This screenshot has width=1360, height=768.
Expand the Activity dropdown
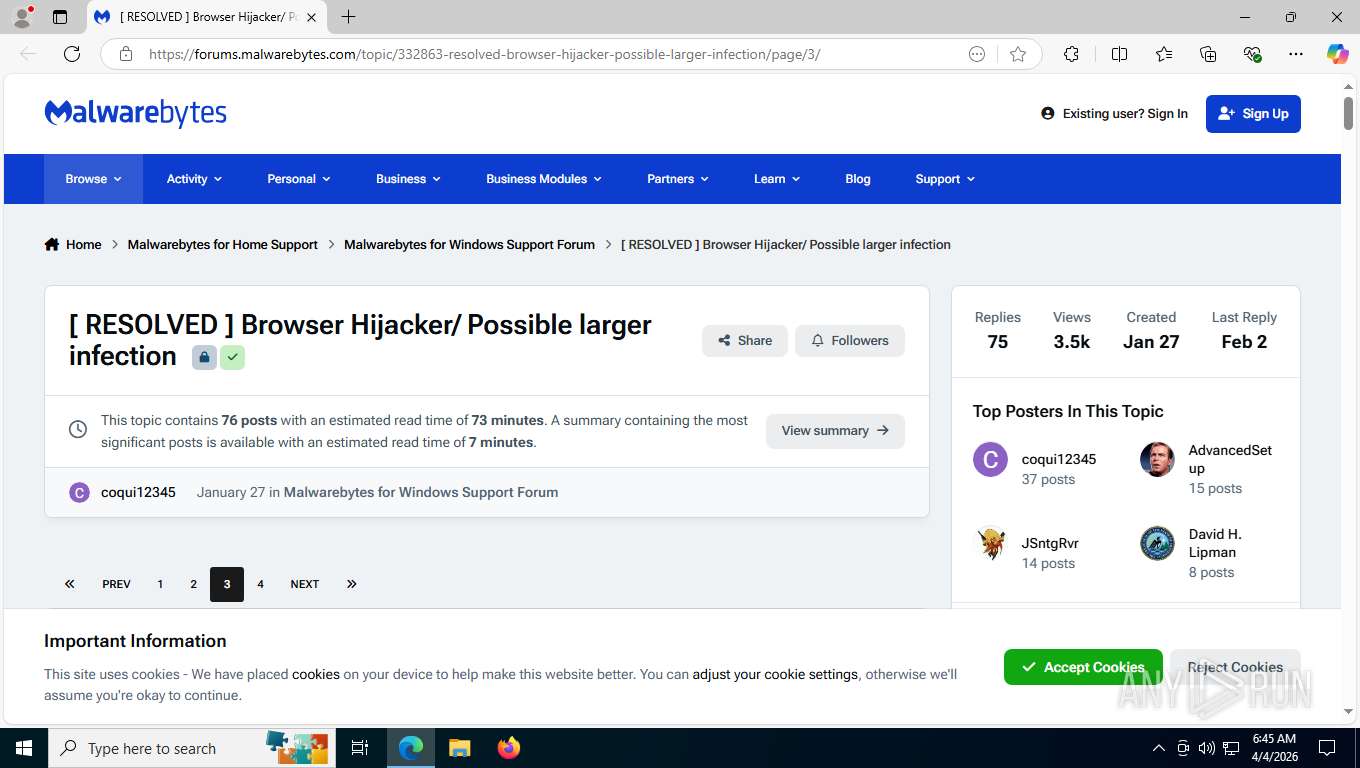(x=194, y=179)
